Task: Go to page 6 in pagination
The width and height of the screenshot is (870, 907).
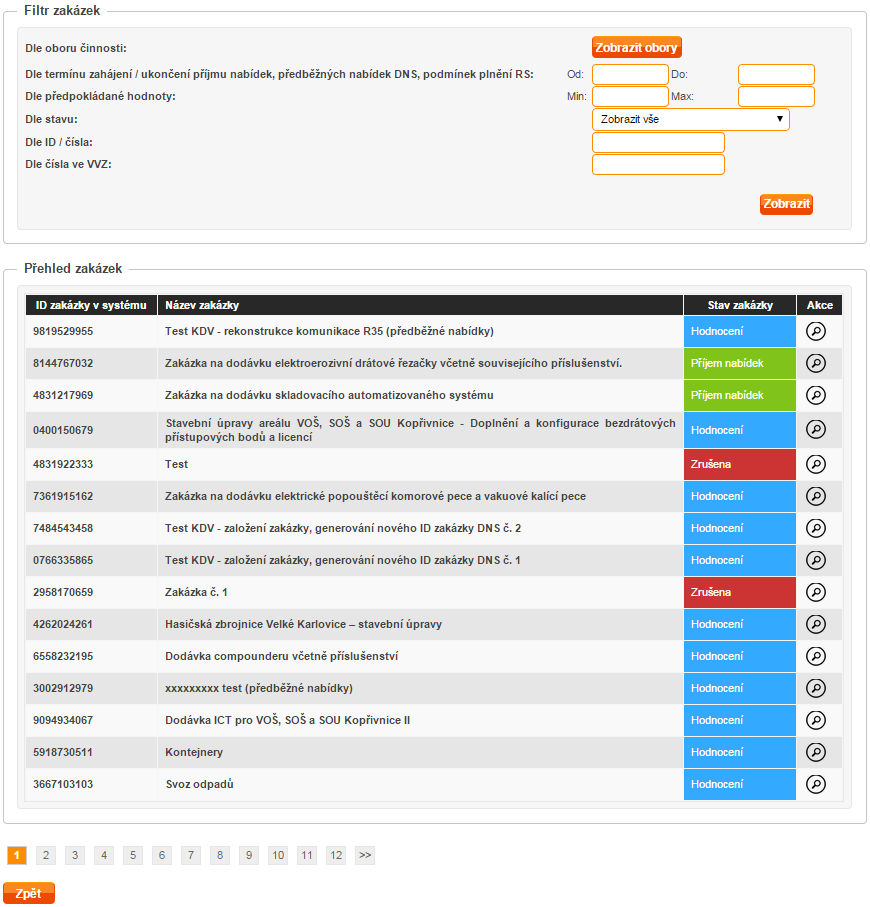Action: [161, 855]
